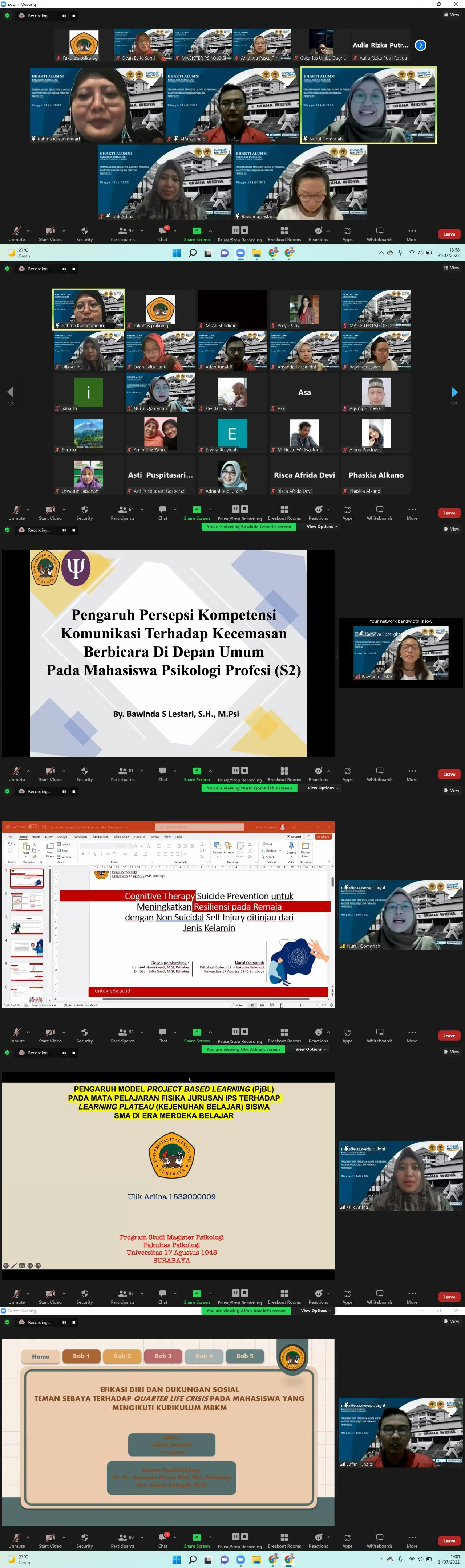The image size is (465, 1568).
Task: Open File tab in shared PowerPoint
Action: (x=10, y=836)
